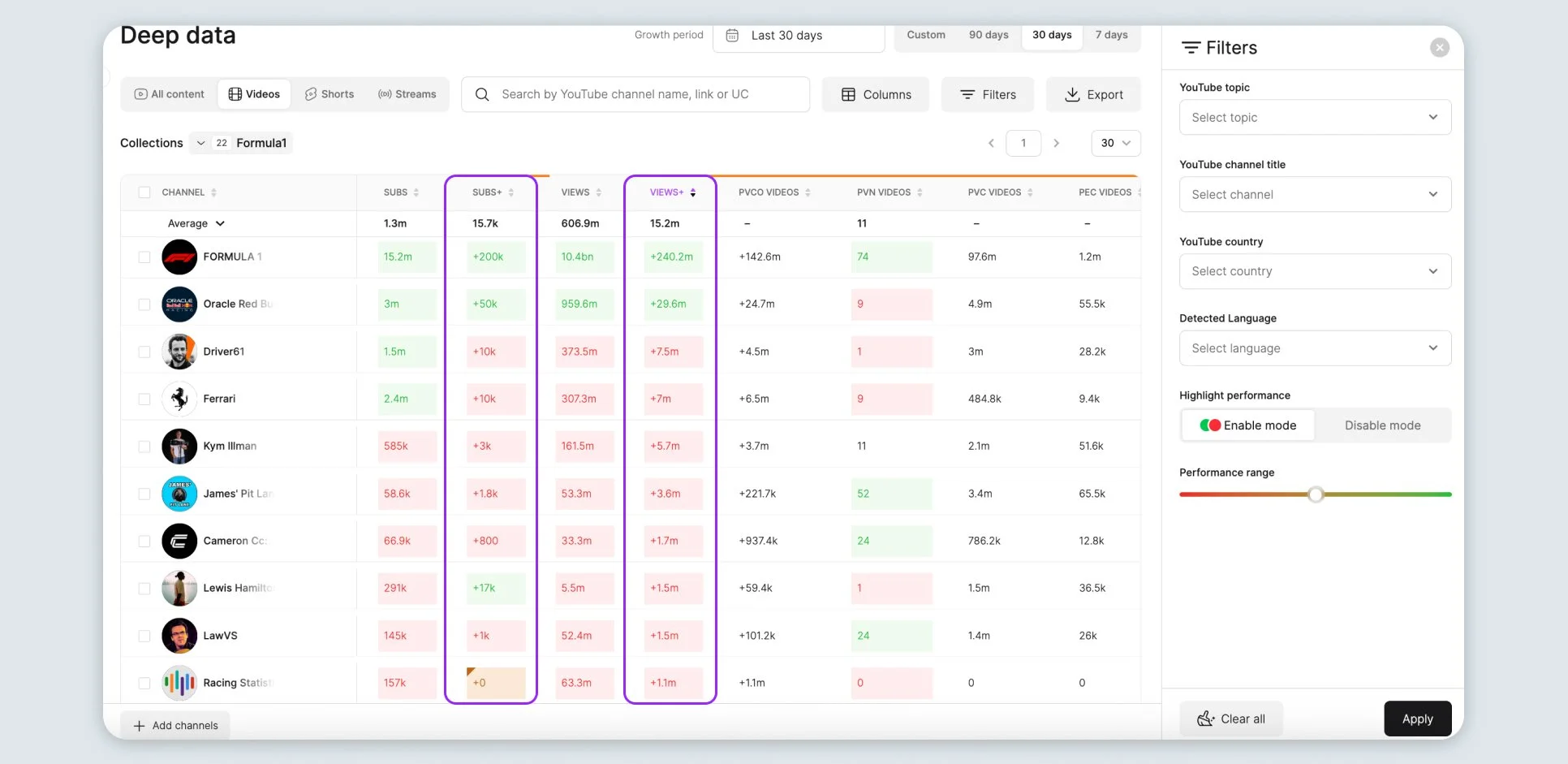This screenshot has width=1568, height=764.
Task: Sort by the PVN VIDEOS column arrows
Action: 920,192
